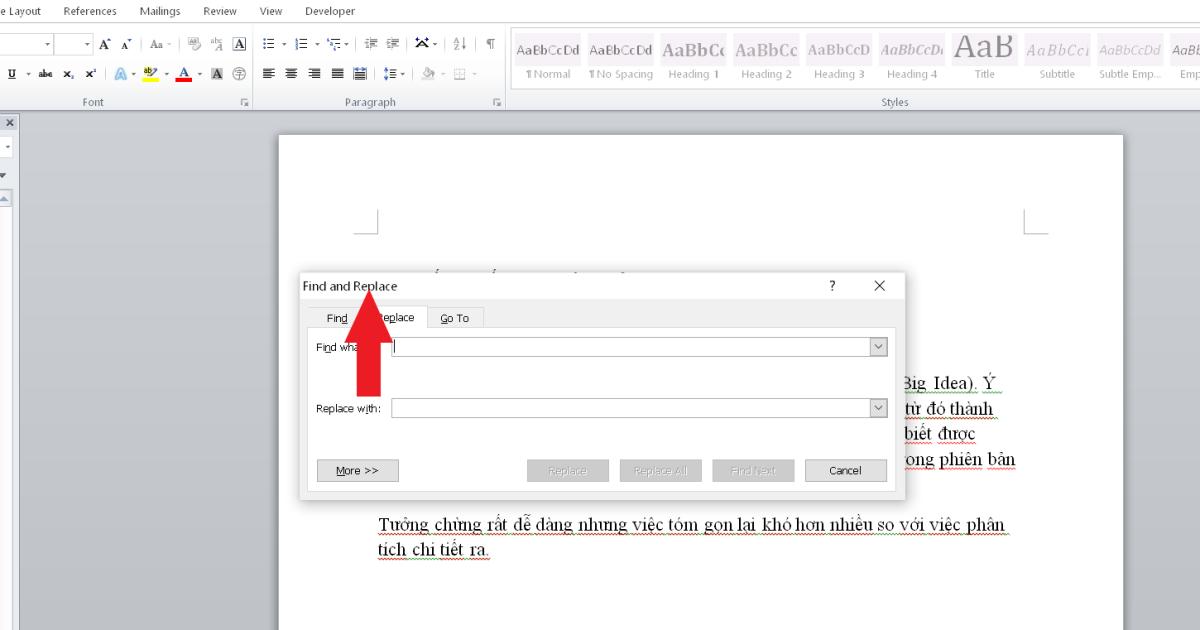
Task: Click the Replace All button
Action: [x=661, y=470]
